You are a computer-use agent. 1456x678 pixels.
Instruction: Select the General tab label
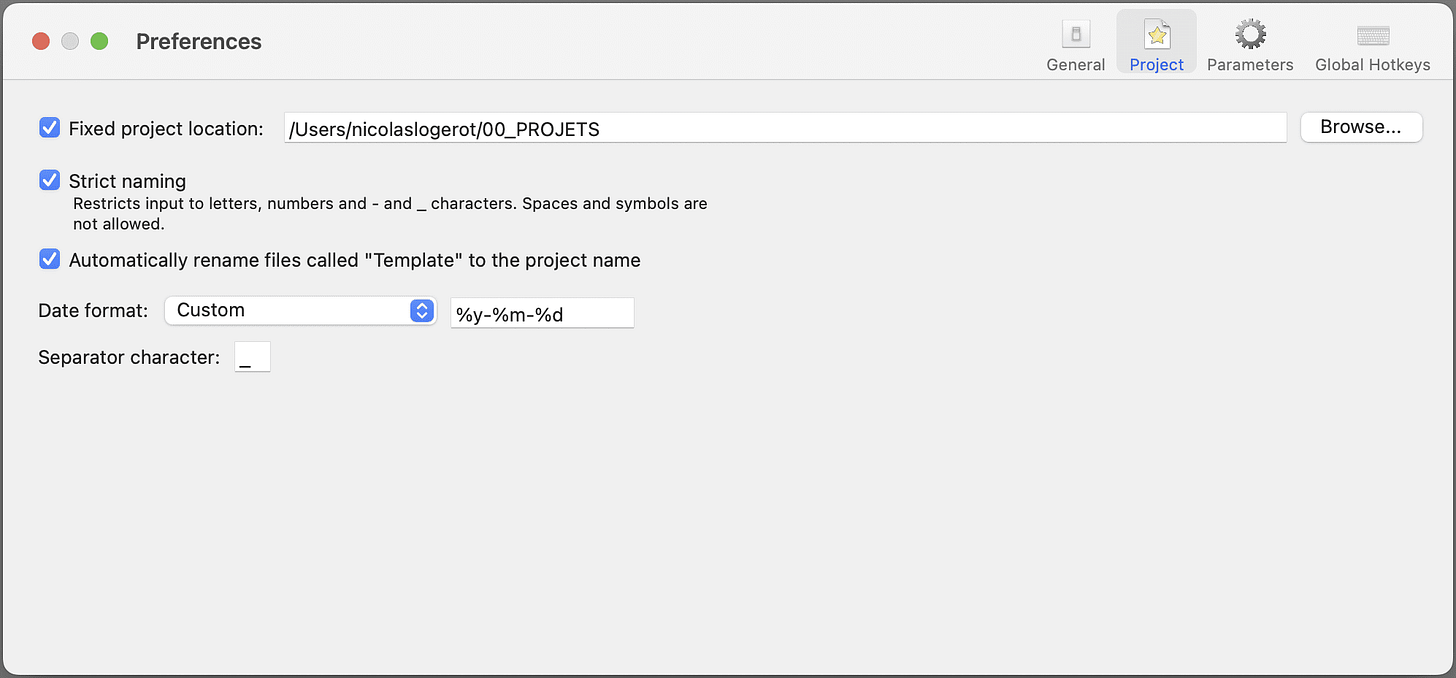click(1075, 64)
